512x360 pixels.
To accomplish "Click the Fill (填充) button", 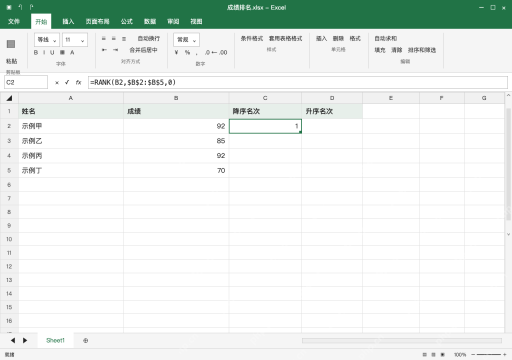I will [380, 50].
